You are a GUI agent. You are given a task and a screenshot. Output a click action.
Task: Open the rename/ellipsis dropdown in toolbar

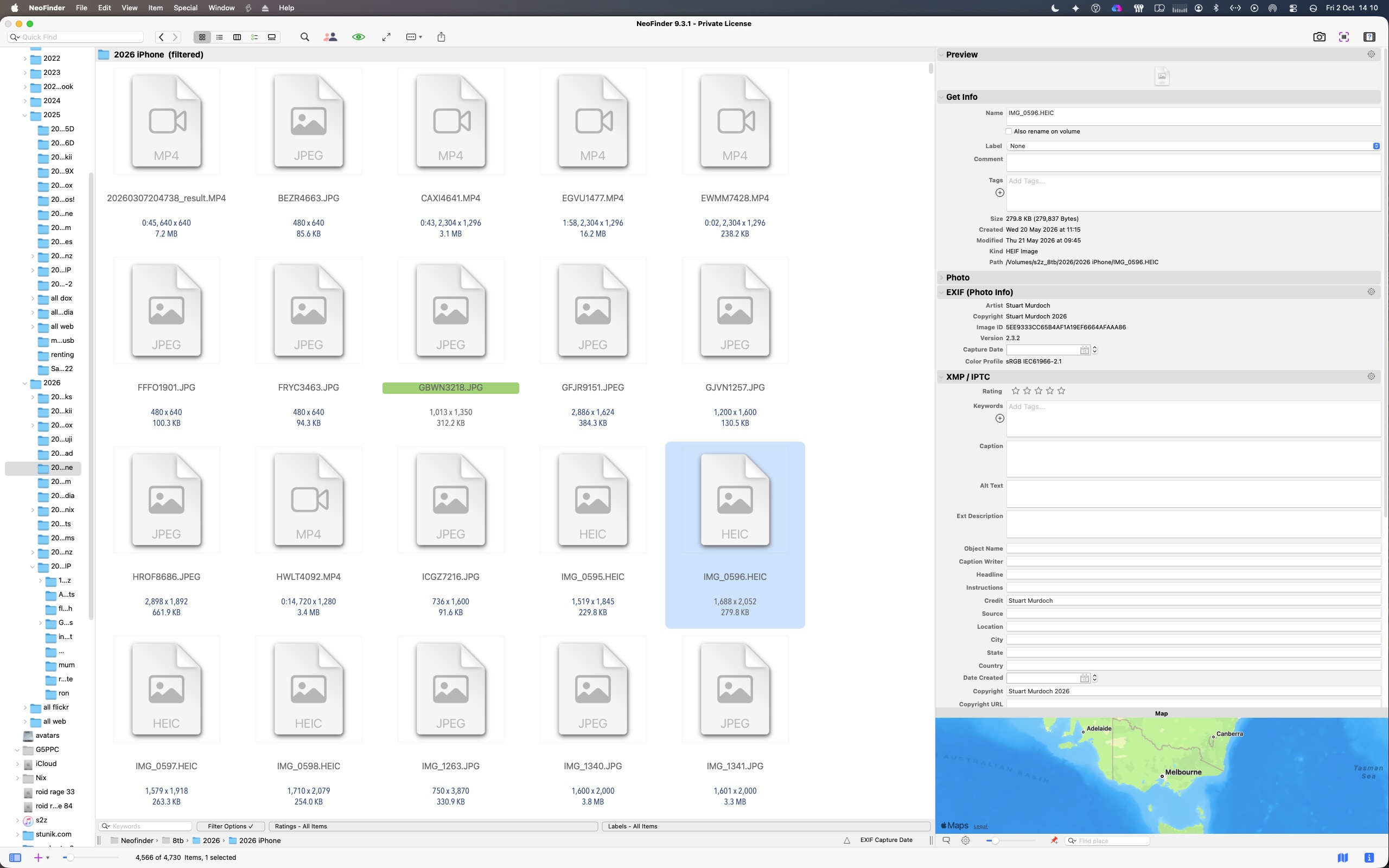[x=414, y=37]
